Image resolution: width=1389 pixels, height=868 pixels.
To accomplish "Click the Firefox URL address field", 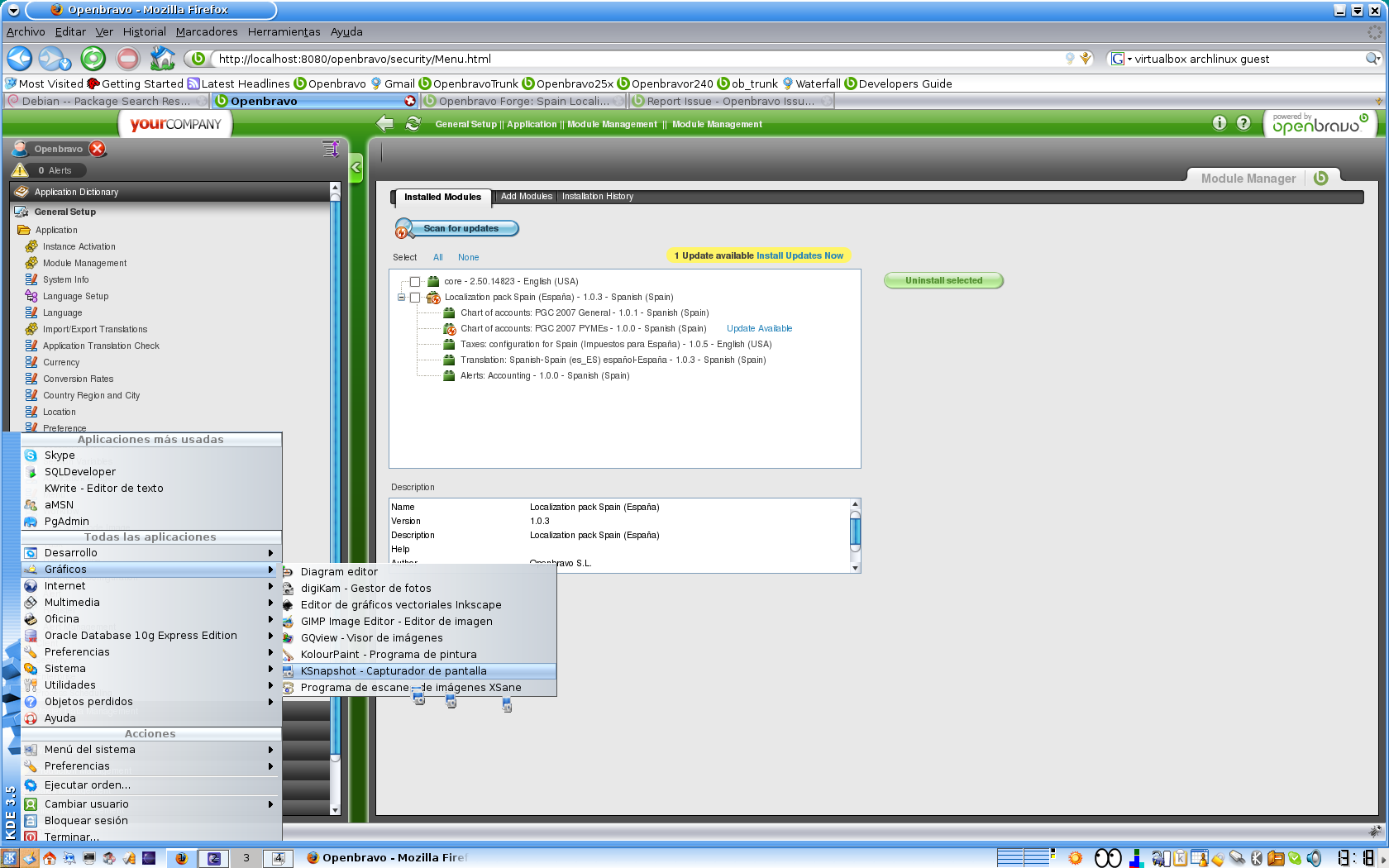I will [x=637, y=59].
